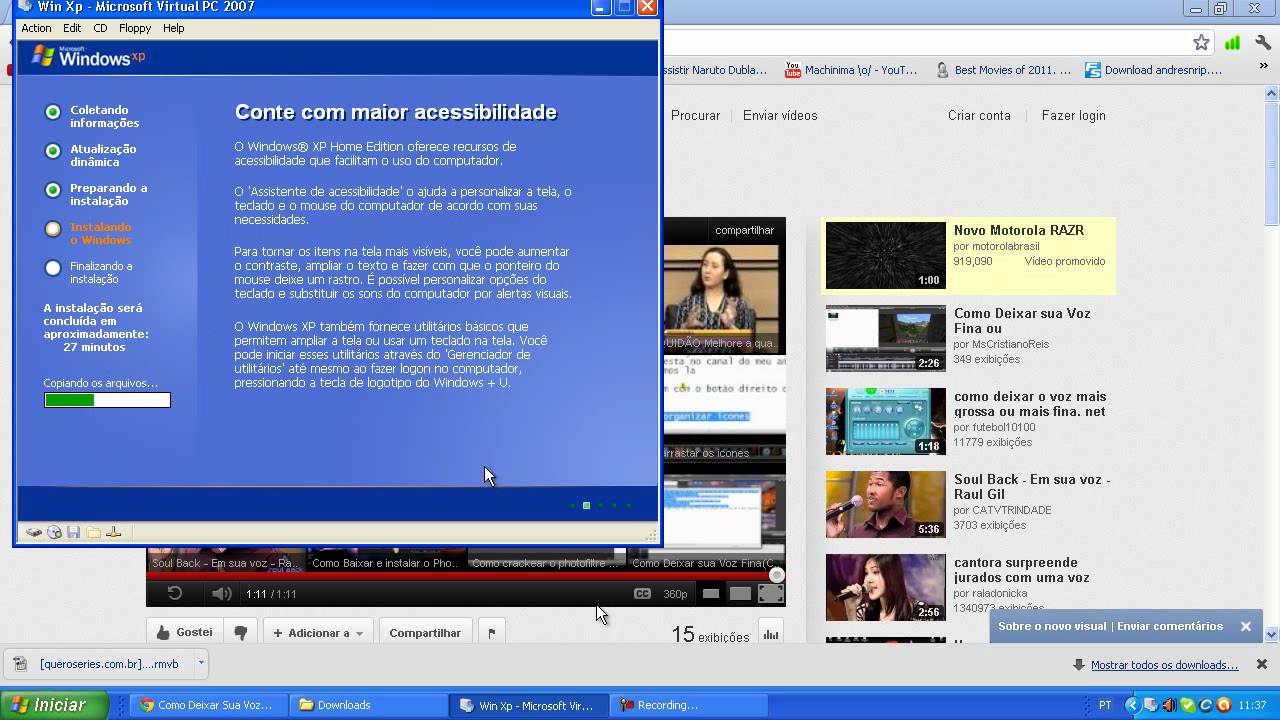
Task: Open the 'cantora surpreende jurados' video title
Action: pyautogui.click(x=1022, y=570)
